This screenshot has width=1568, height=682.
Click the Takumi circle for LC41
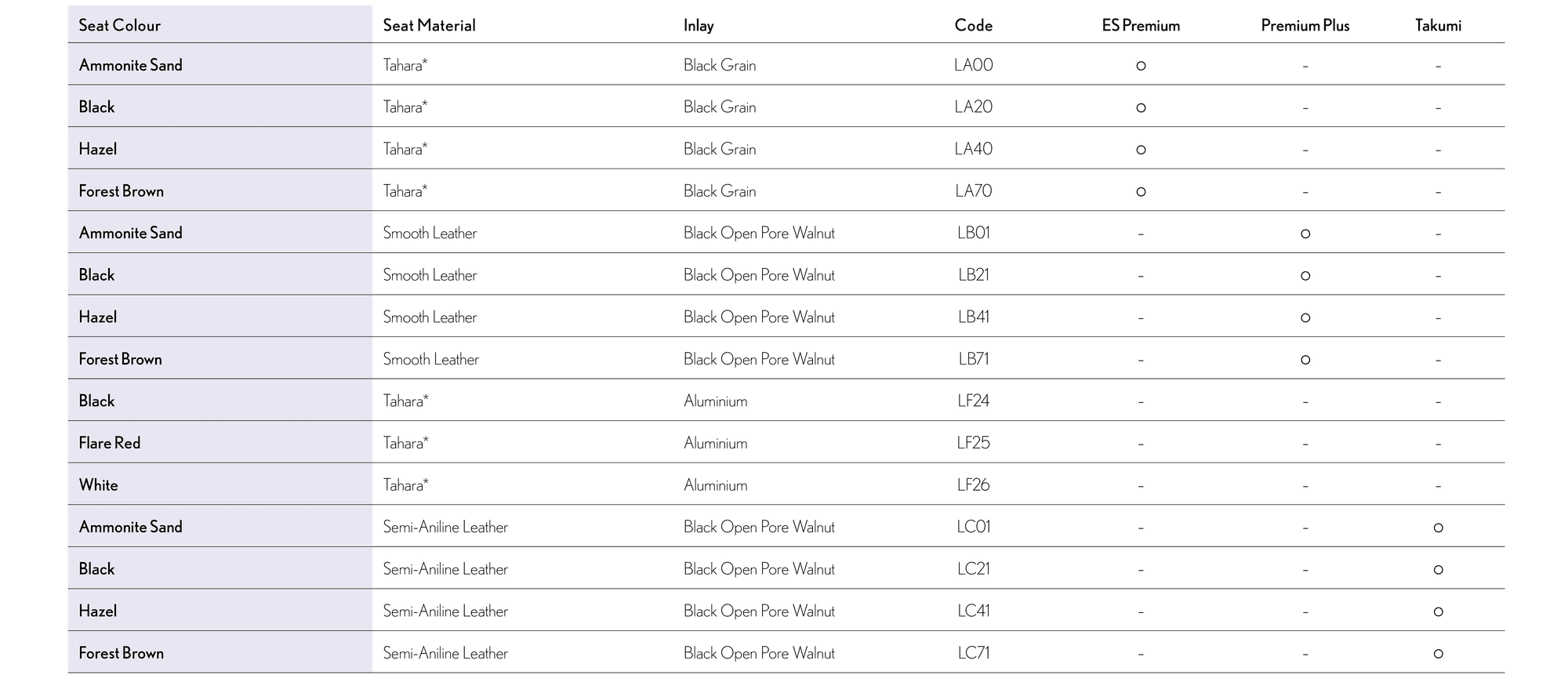[1438, 611]
